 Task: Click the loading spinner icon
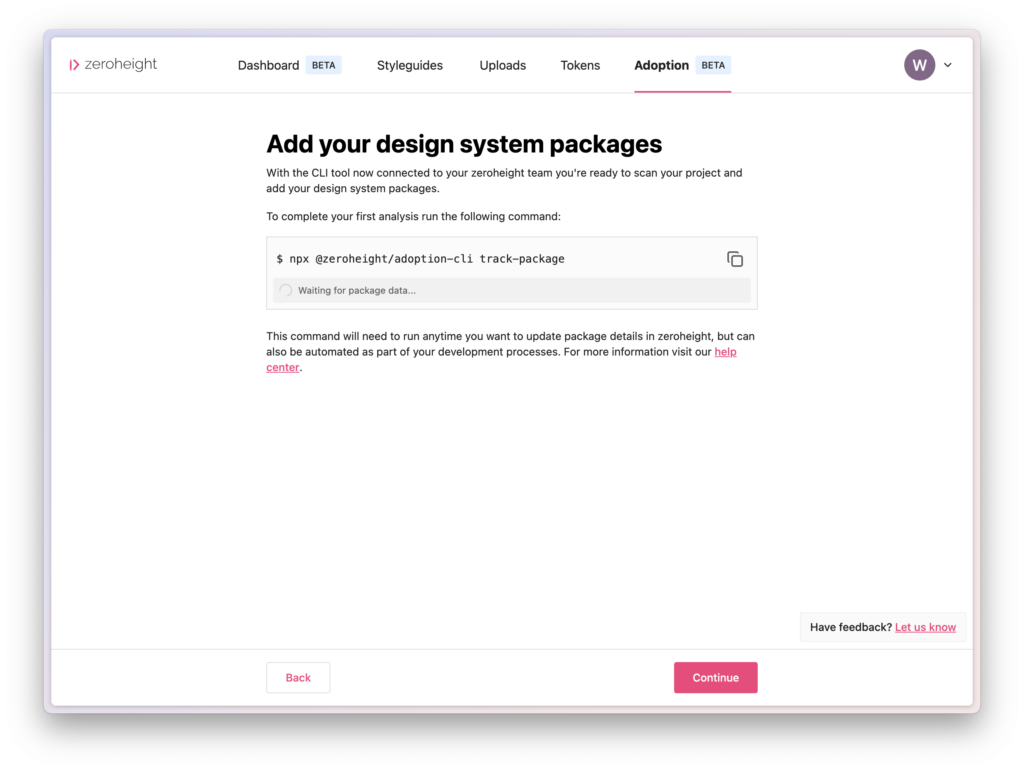tap(286, 291)
